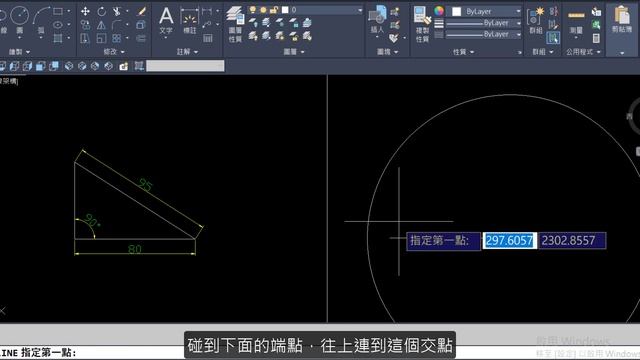The height and width of the screenshot is (360, 640).
Task: Activate the Copy objects tool
Action: pyautogui.click(x=85, y=25)
